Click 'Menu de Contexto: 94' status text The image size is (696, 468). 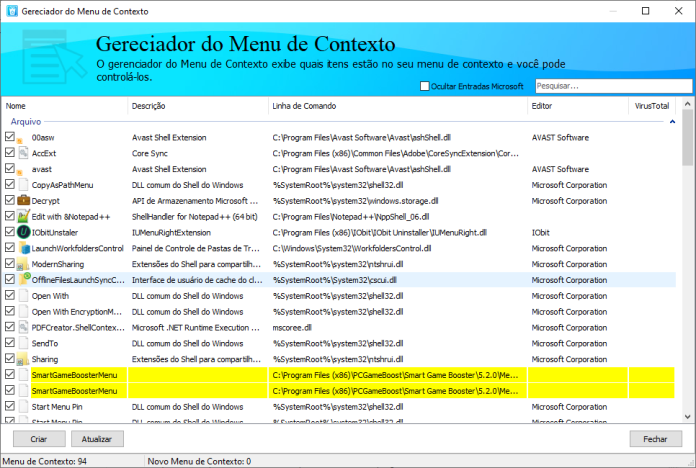[x=45, y=461]
